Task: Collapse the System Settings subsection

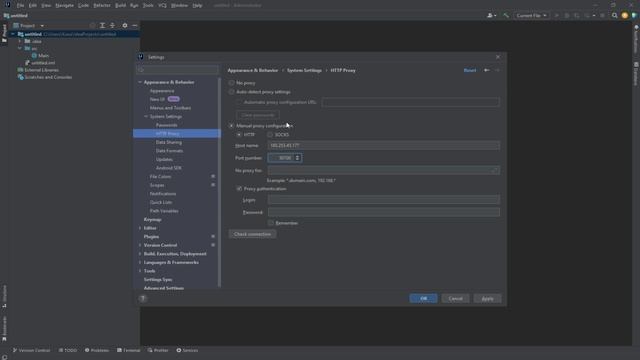Action: 146,116
